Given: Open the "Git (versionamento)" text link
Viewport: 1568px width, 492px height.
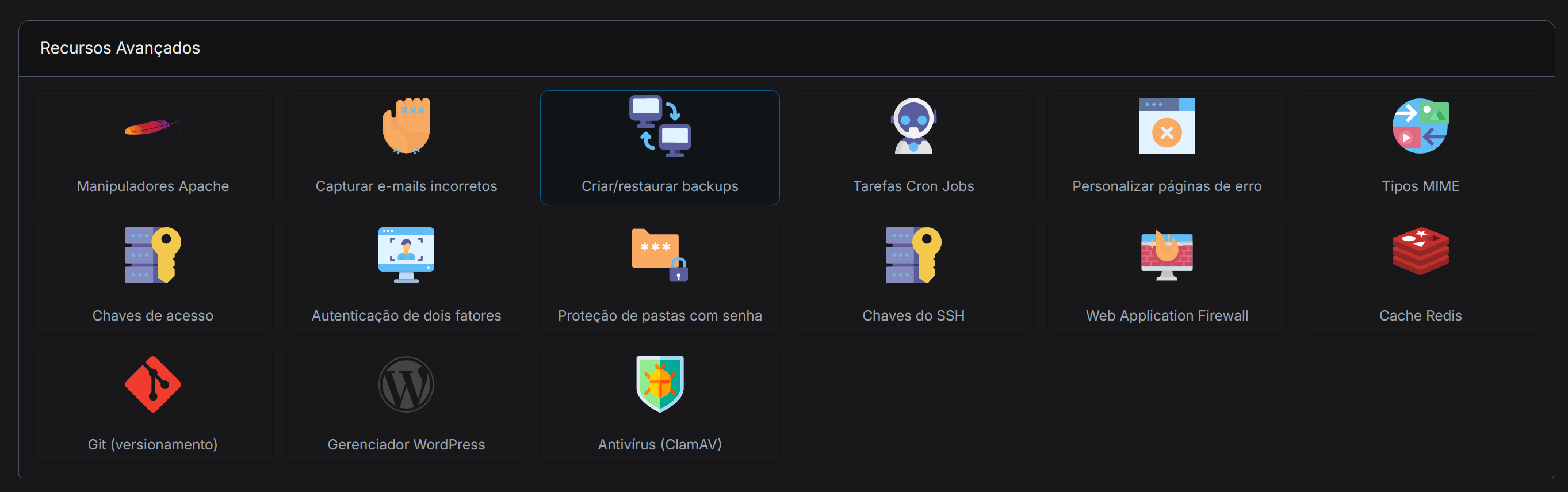Looking at the screenshot, I should (153, 444).
